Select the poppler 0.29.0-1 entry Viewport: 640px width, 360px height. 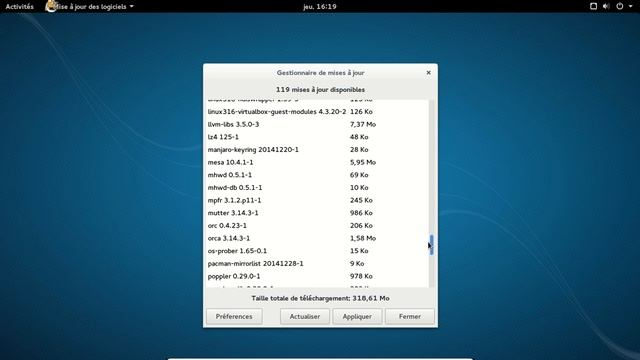tap(317, 276)
